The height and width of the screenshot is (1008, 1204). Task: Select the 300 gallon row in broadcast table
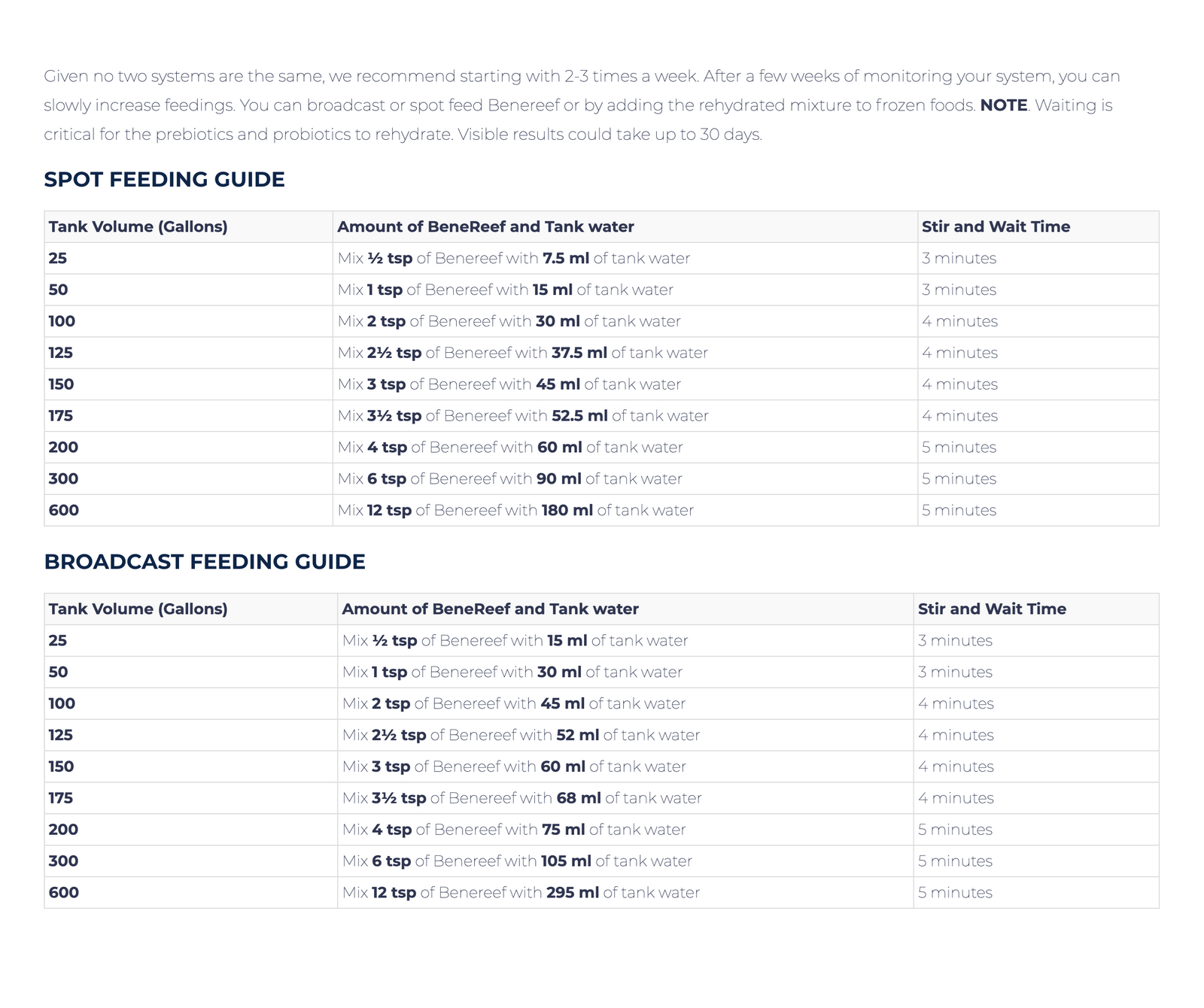point(63,861)
